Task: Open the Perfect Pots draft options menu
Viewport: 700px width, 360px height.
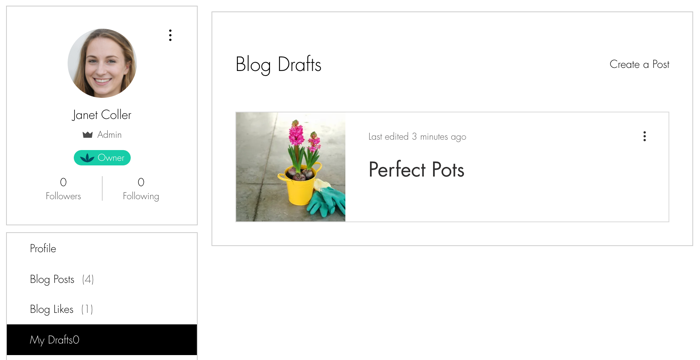Action: click(644, 136)
